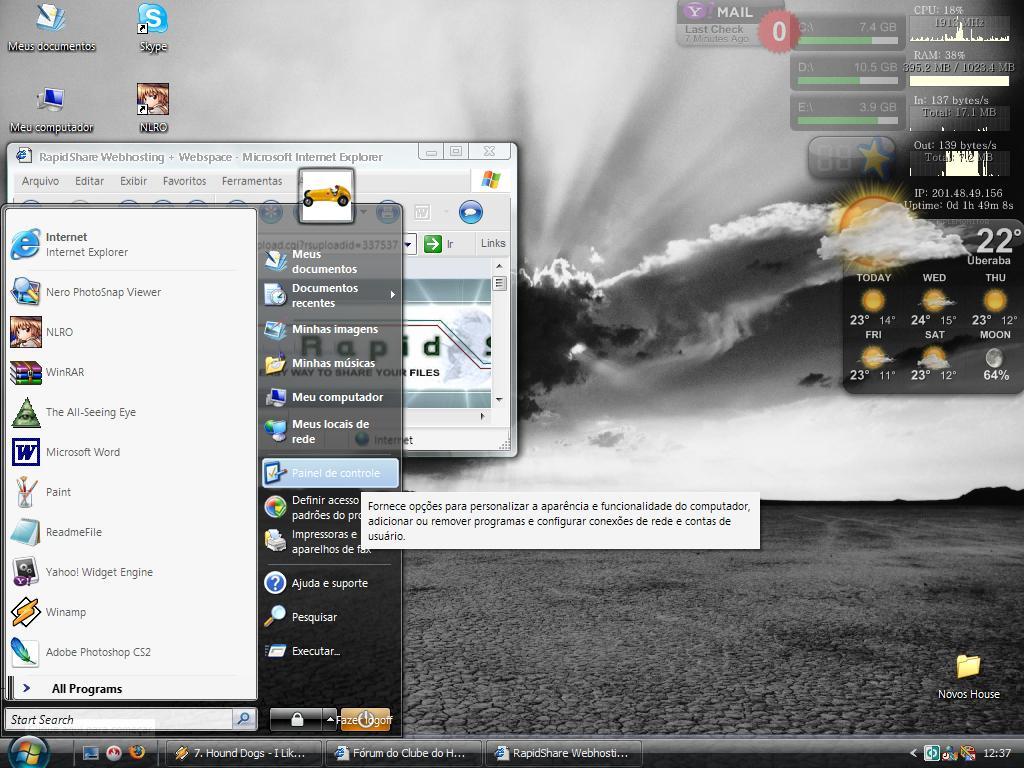Switch to the Winamp Hound Dogs taskbar button
The width and height of the screenshot is (1024, 768).
click(x=245, y=753)
